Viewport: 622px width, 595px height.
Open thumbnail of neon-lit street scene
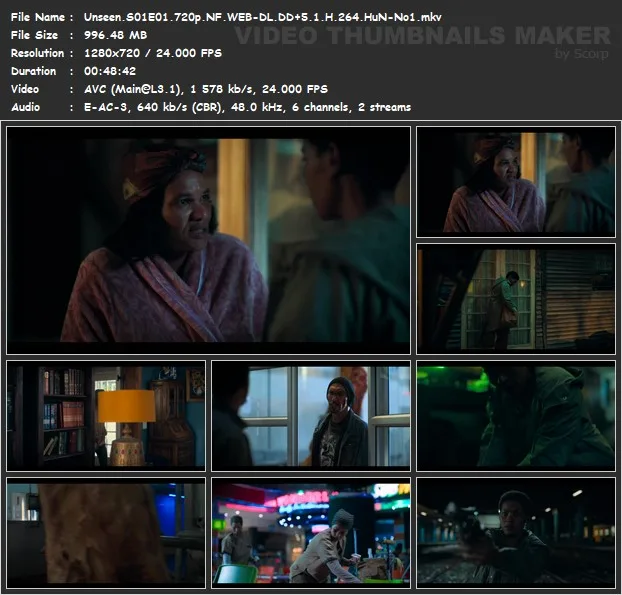tap(311, 533)
